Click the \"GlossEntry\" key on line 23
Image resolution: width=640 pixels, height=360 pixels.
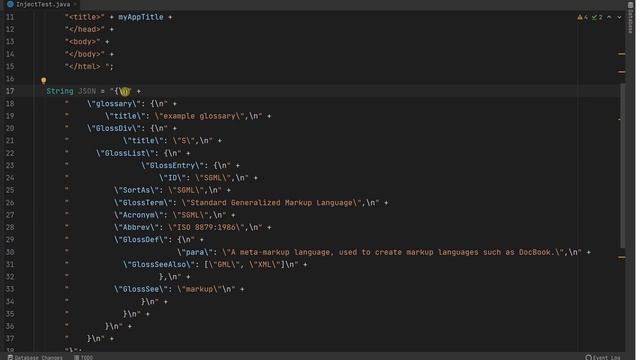tap(173, 165)
